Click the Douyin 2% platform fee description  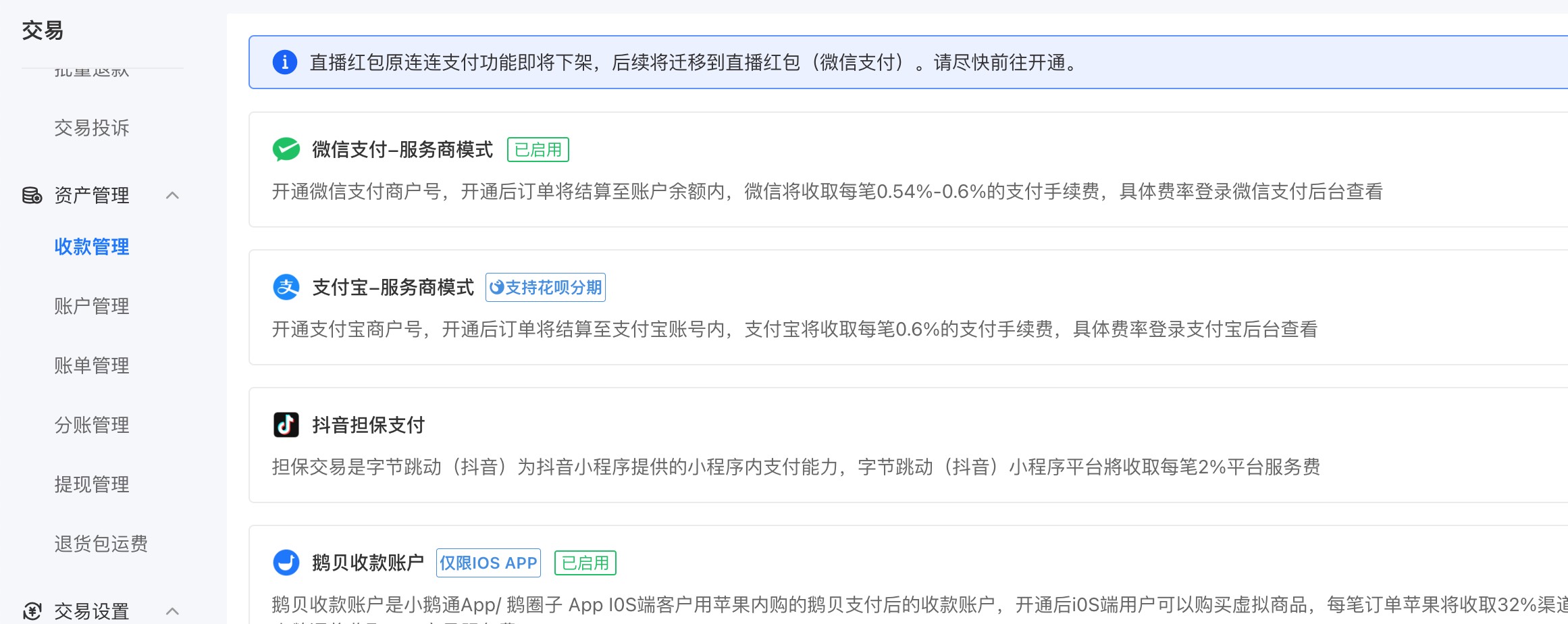tap(796, 467)
